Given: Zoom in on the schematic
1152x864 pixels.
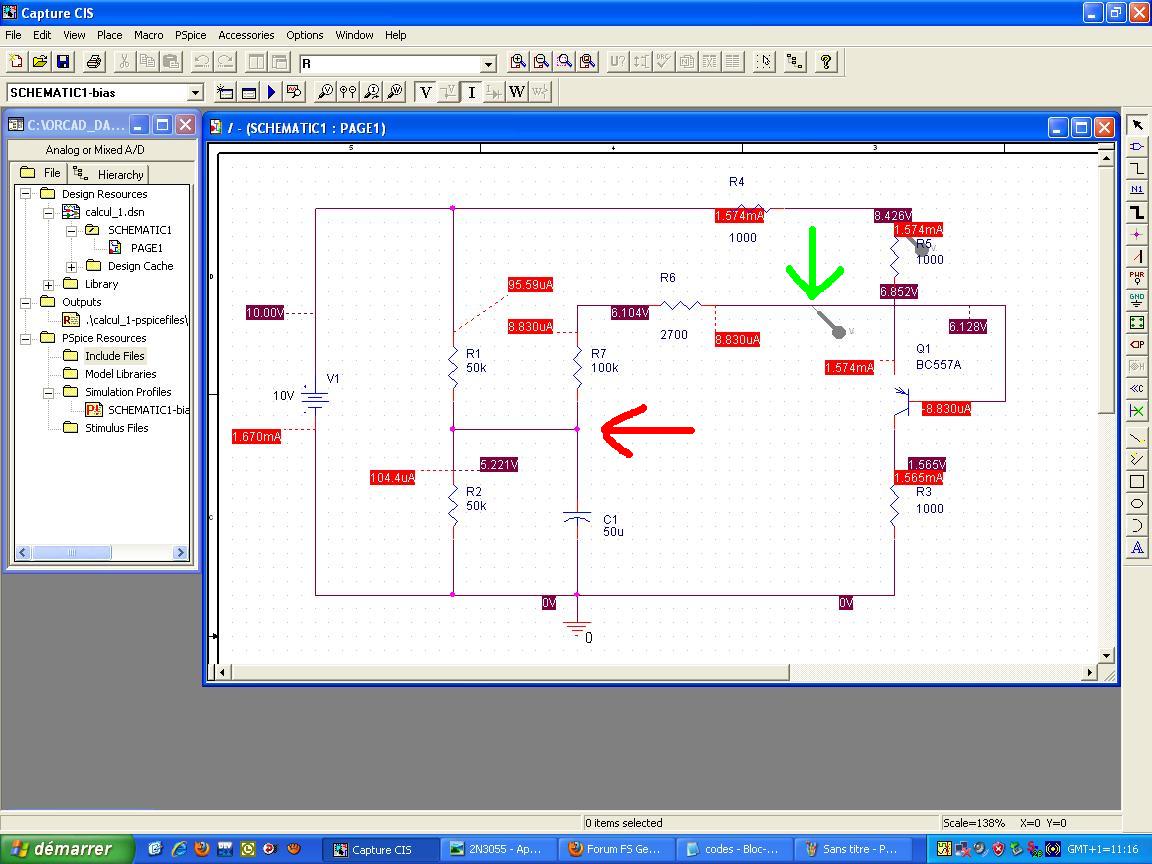Looking at the screenshot, I should coord(518,62).
